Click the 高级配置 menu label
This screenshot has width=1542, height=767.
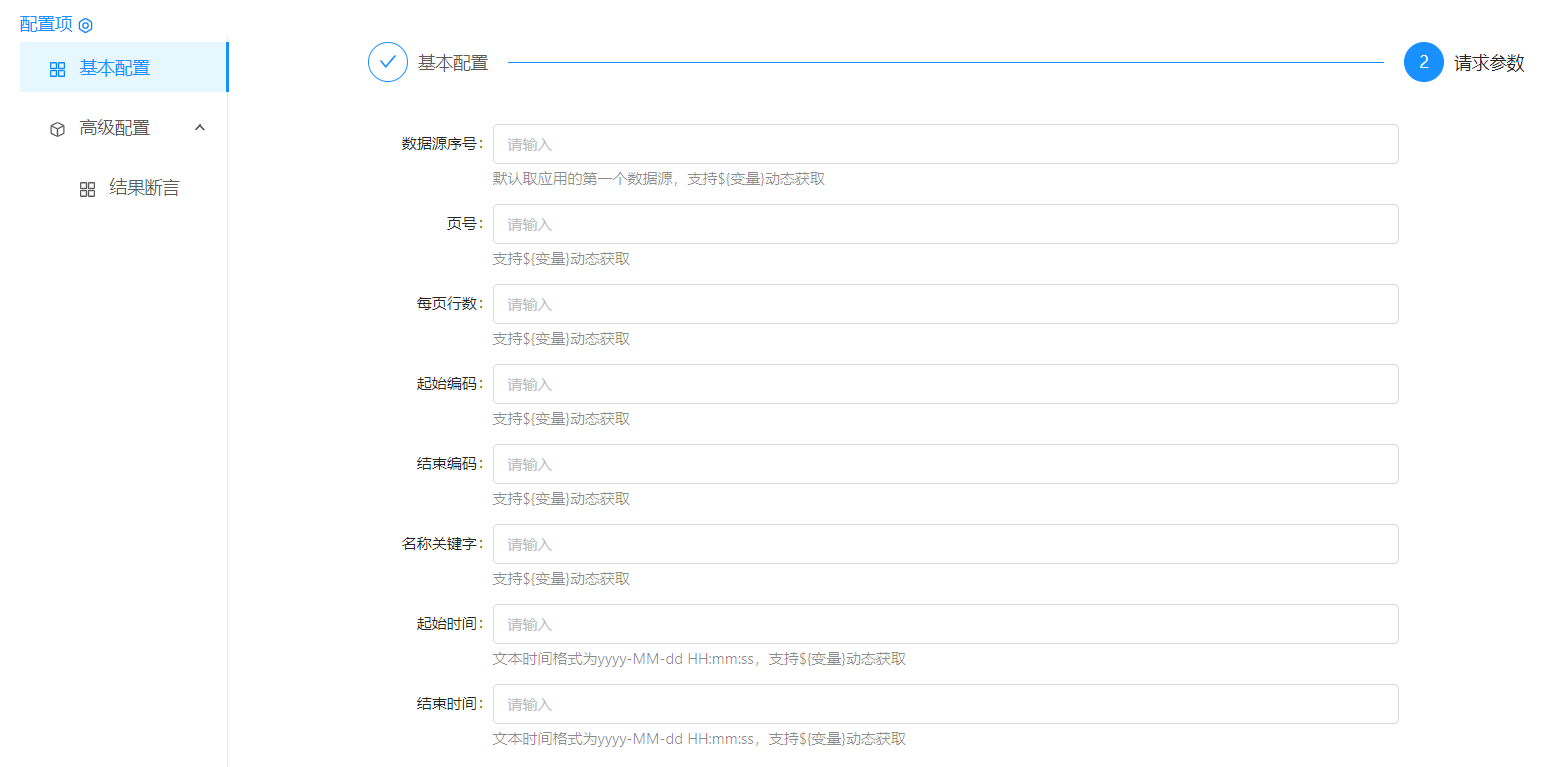tap(115, 128)
